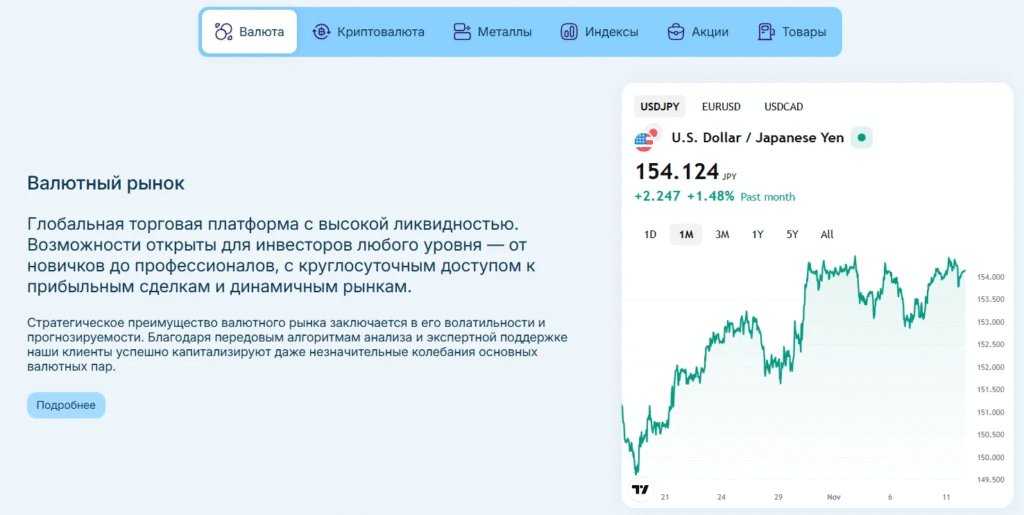Click the Металлы metals bars icon
1024x515 pixels.
point(461,32)
